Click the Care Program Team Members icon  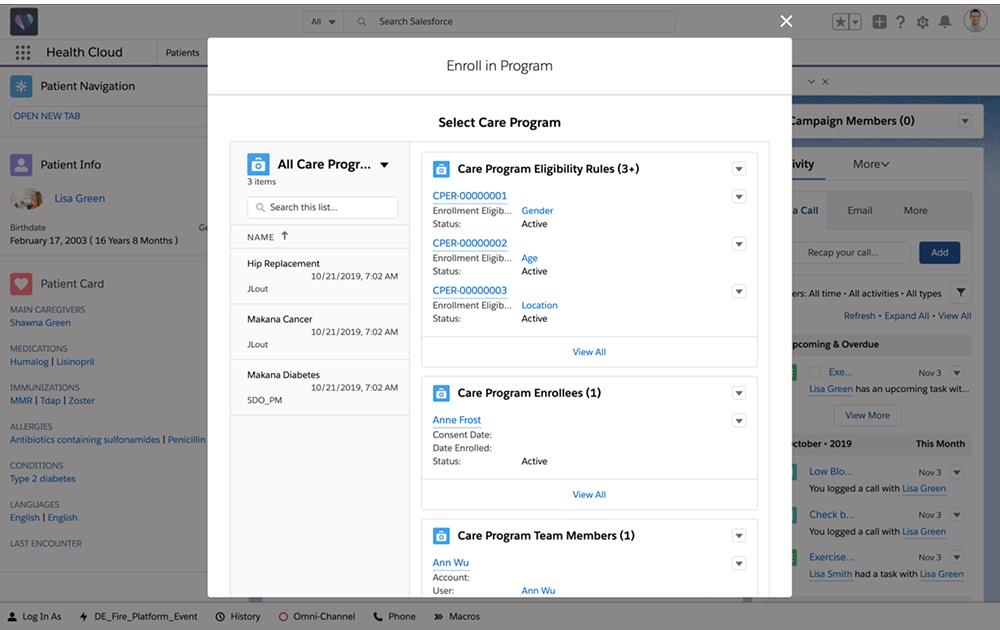pyautogui.click(x=441, y=536)
